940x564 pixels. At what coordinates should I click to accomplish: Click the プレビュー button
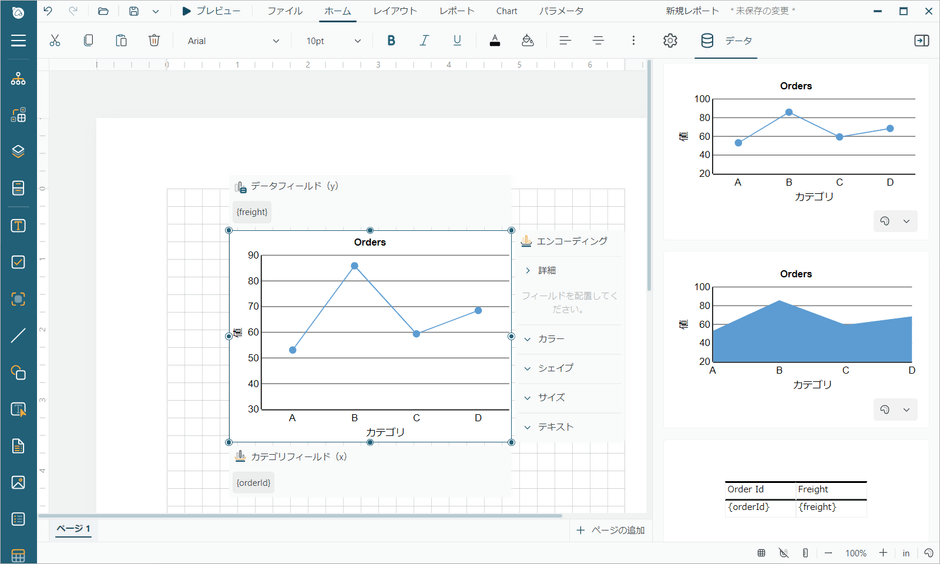211,11
